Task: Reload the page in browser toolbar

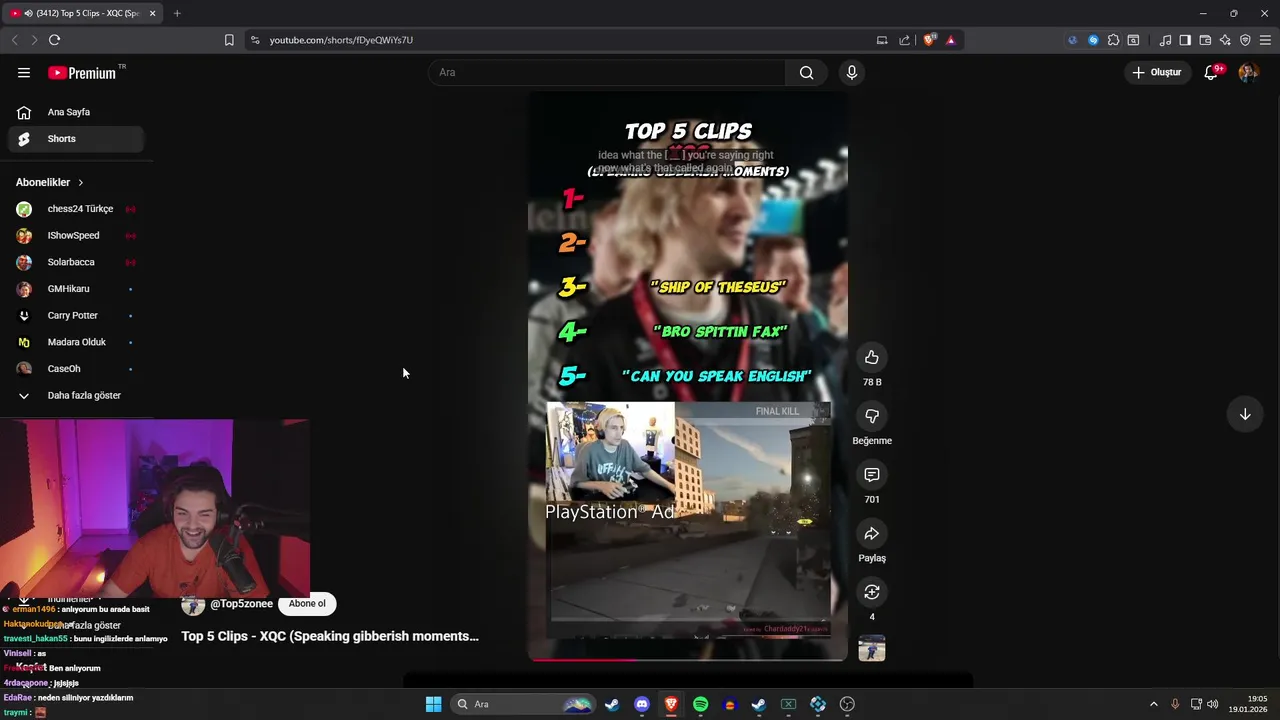Action: coord(54,40)
